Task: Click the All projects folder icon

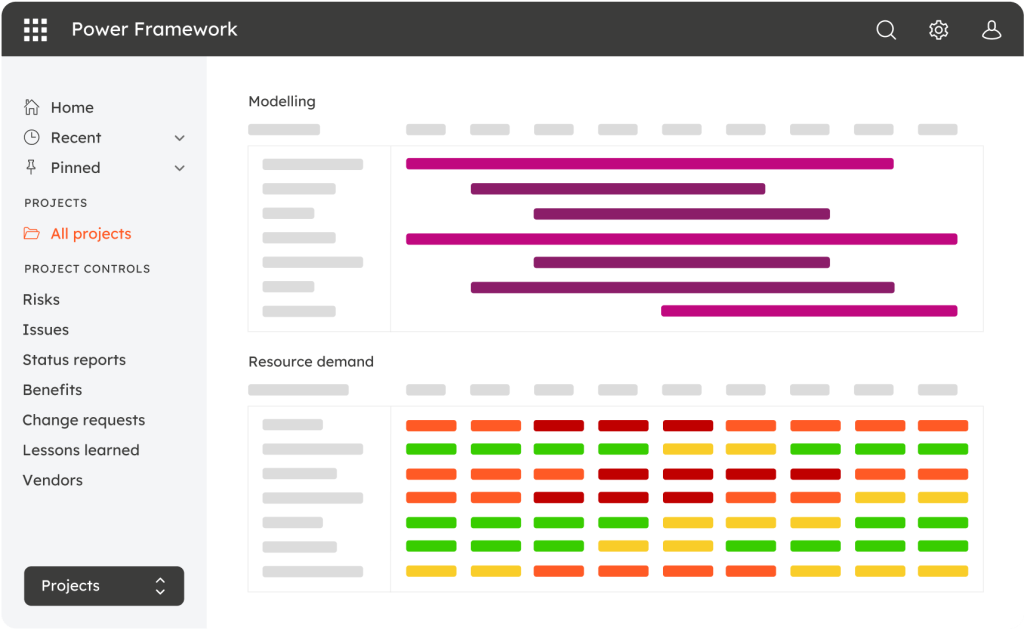Action: coord(32,234)
